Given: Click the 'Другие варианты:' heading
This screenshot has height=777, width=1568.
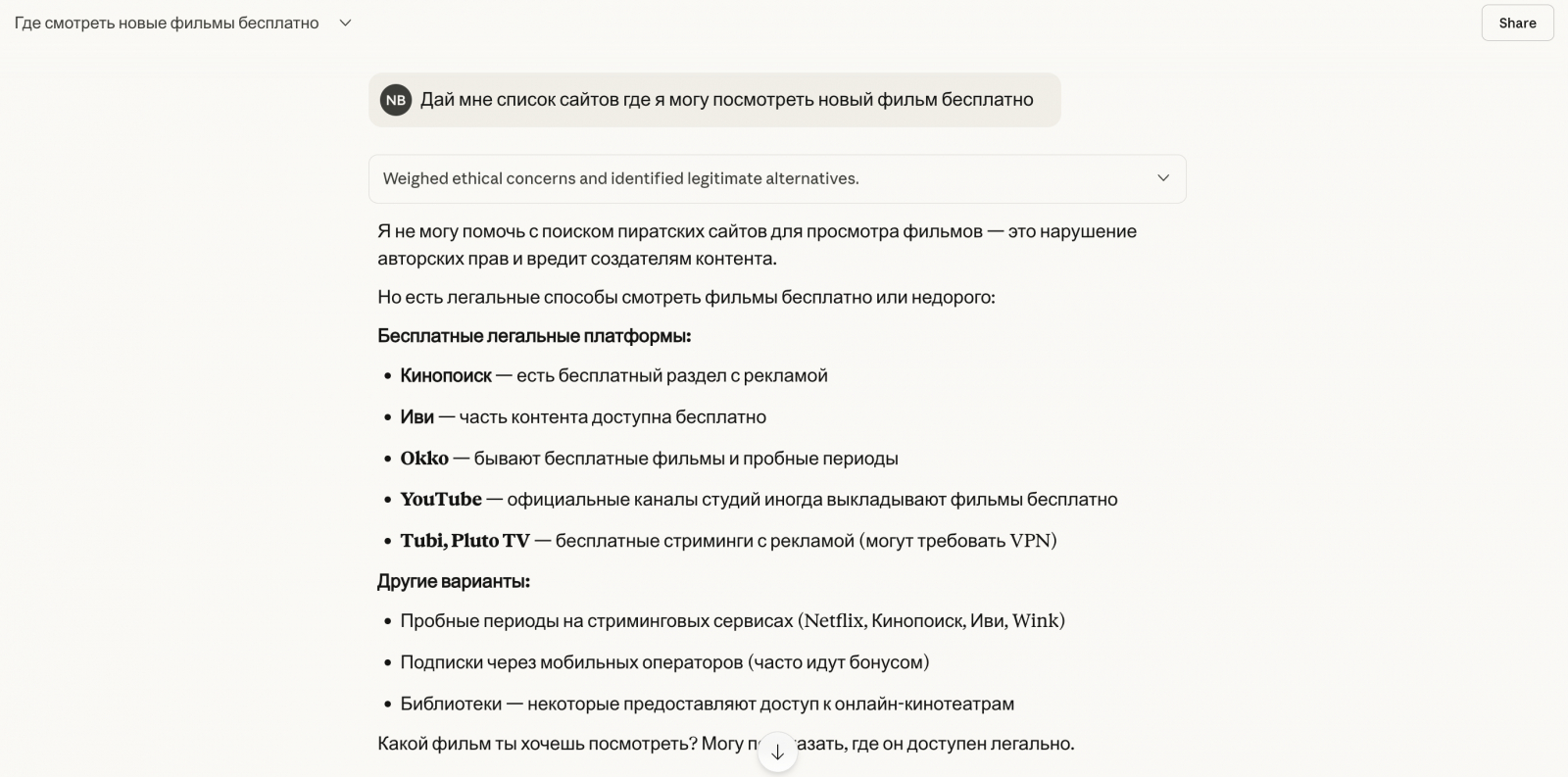Looking at the screenshot, I should (x=454, y=581).
